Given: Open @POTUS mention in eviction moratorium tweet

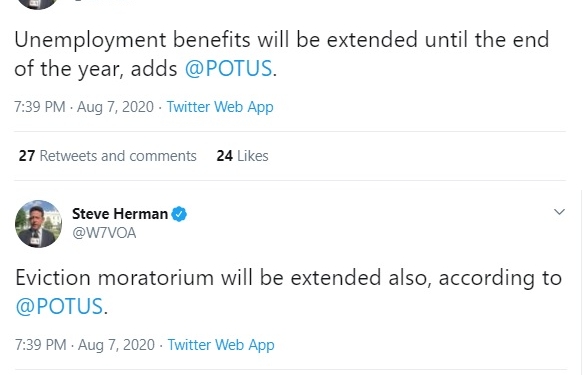Looking at the screenshot, I should [x=59, y=306].
